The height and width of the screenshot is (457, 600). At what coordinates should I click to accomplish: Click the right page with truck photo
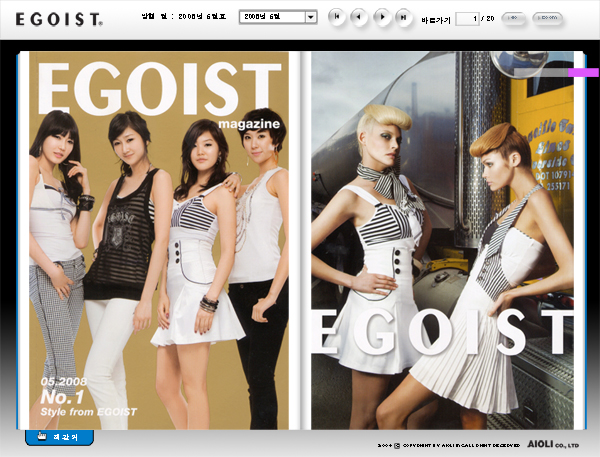coord(442,240)
